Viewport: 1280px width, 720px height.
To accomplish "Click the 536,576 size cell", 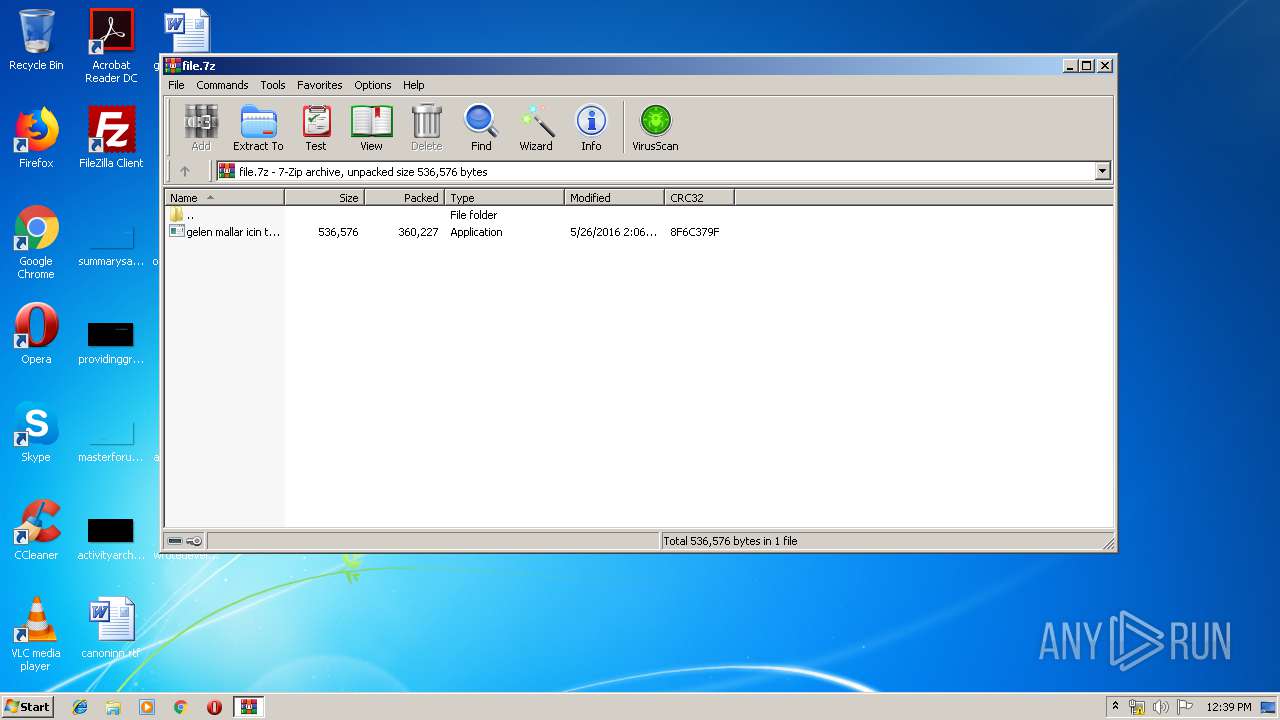I will (338, 232).
